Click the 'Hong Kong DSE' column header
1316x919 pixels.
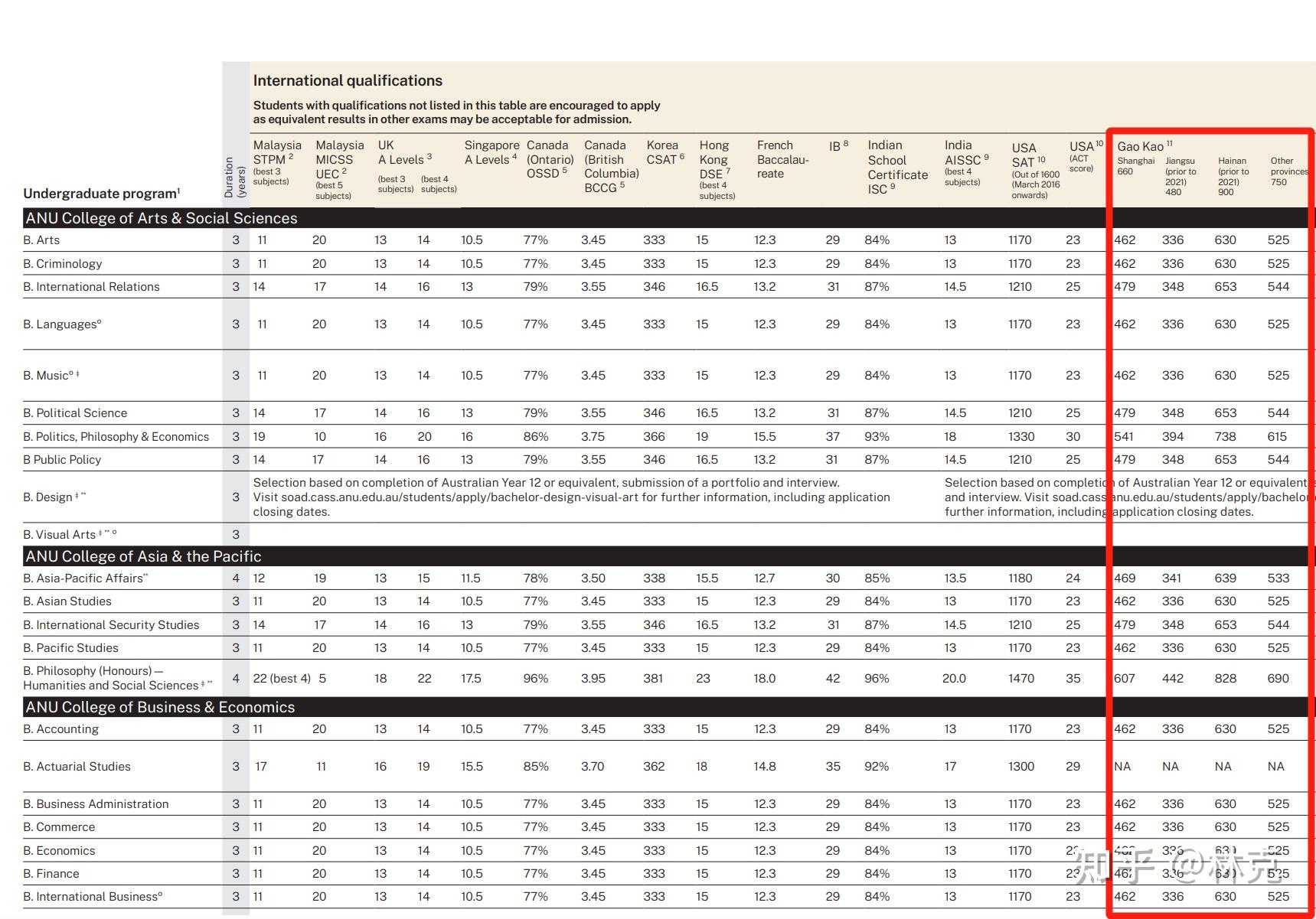point(717,169)
